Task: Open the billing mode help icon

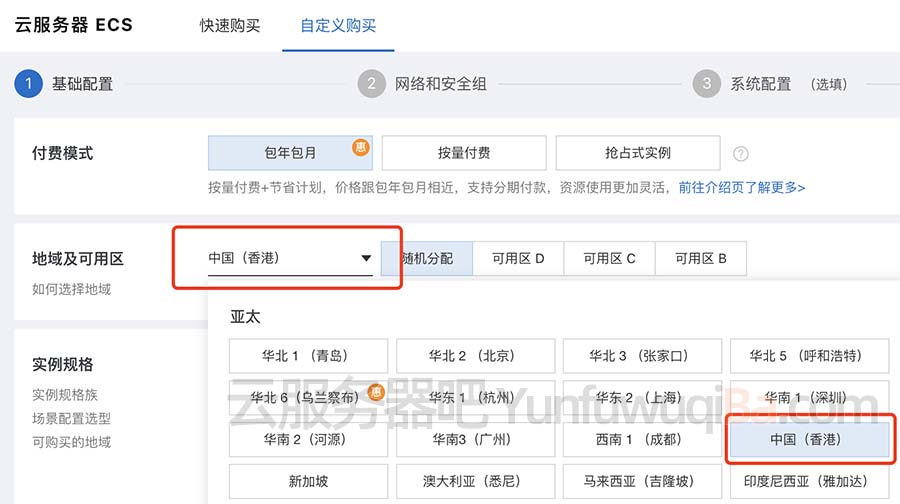Action: (x=740, y=154)
